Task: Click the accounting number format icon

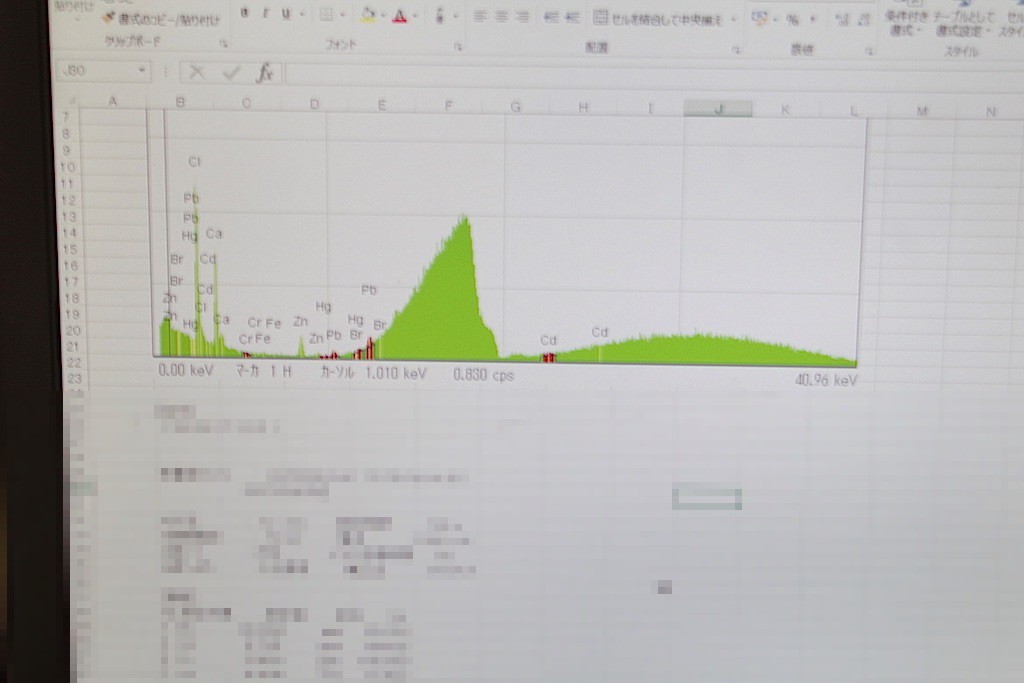Action: click(759, 19)
